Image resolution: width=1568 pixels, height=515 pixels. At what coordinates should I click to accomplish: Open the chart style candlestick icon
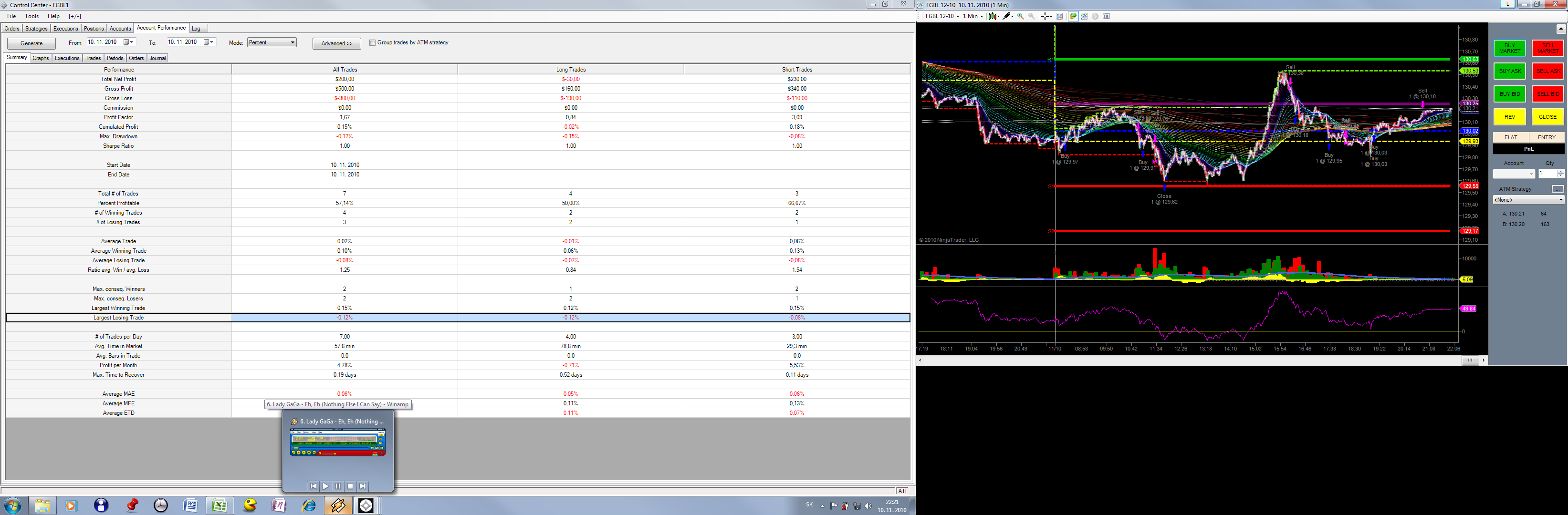(992, 16)
